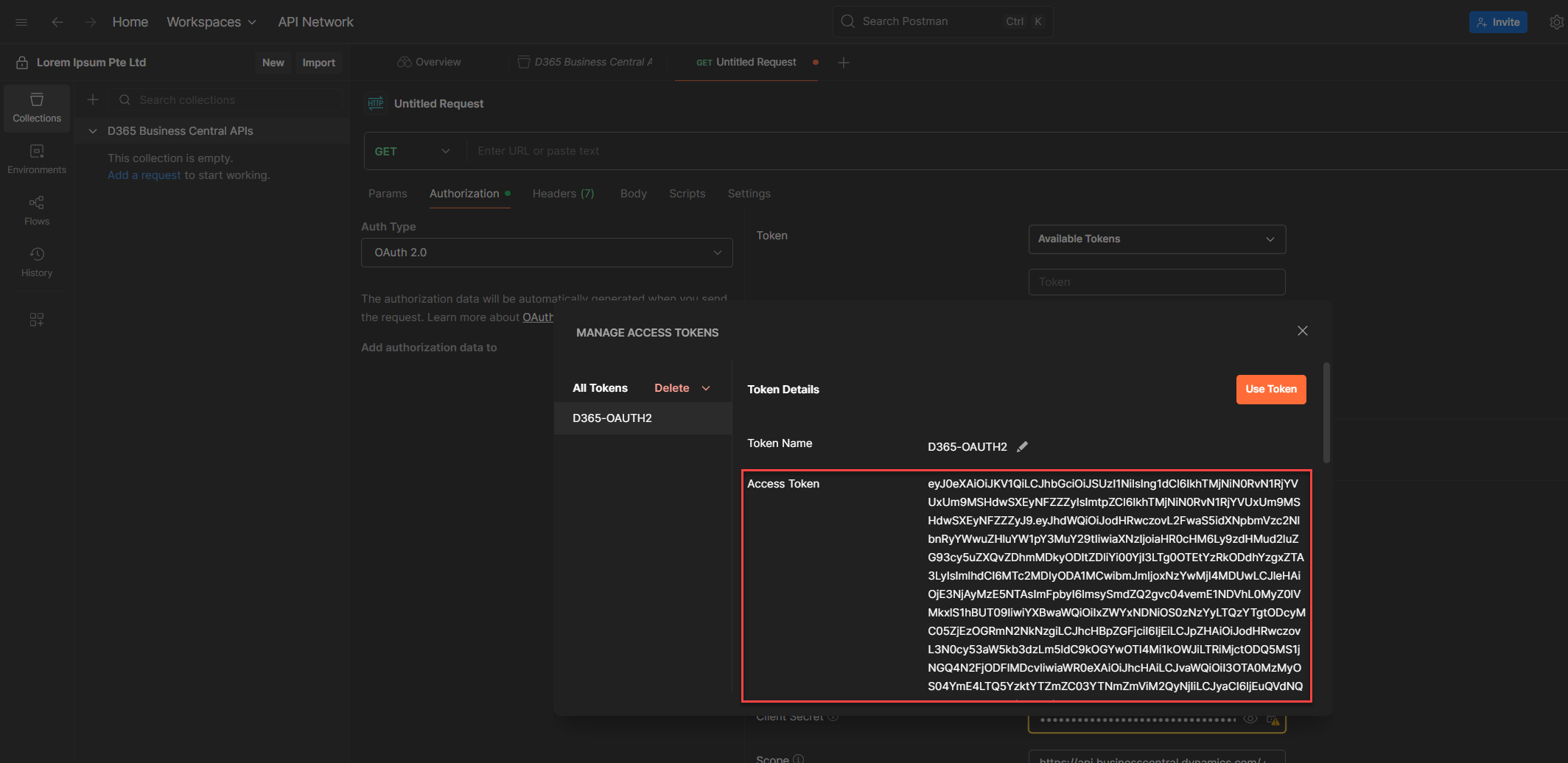Click the Import button

pyautogui.click(x=319, y=63)
